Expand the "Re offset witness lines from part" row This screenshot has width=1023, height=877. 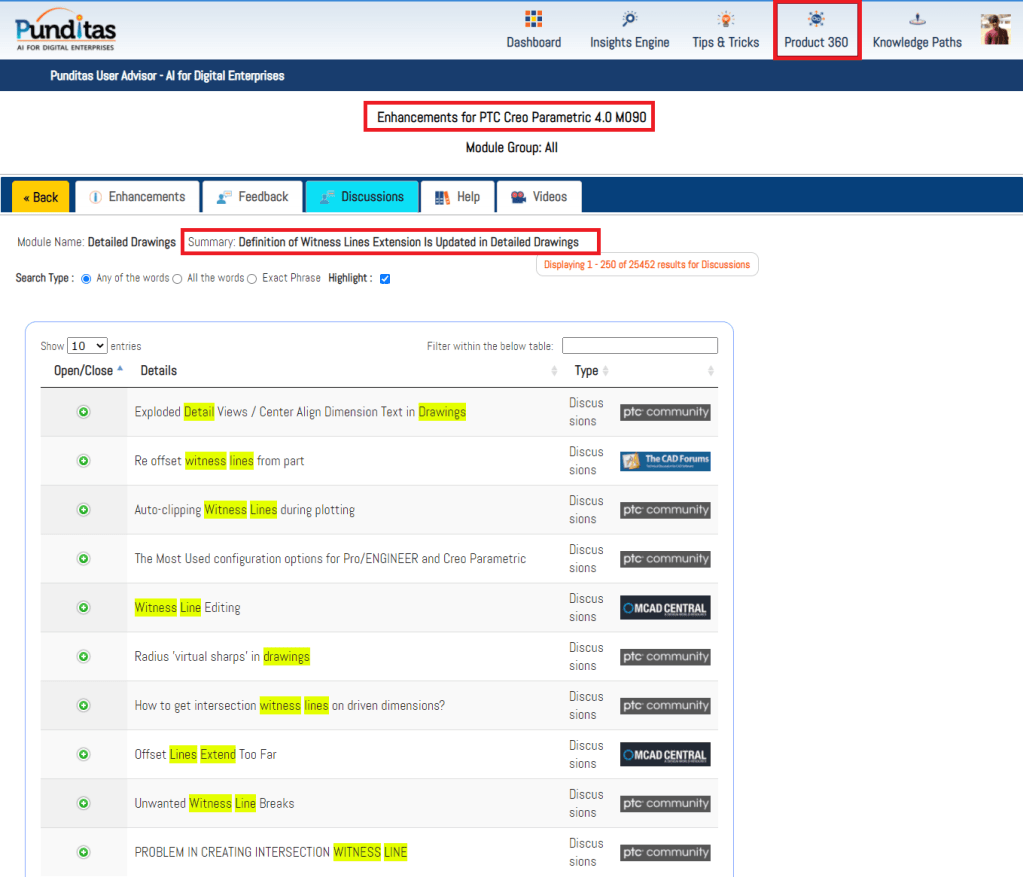pos(84,461)
